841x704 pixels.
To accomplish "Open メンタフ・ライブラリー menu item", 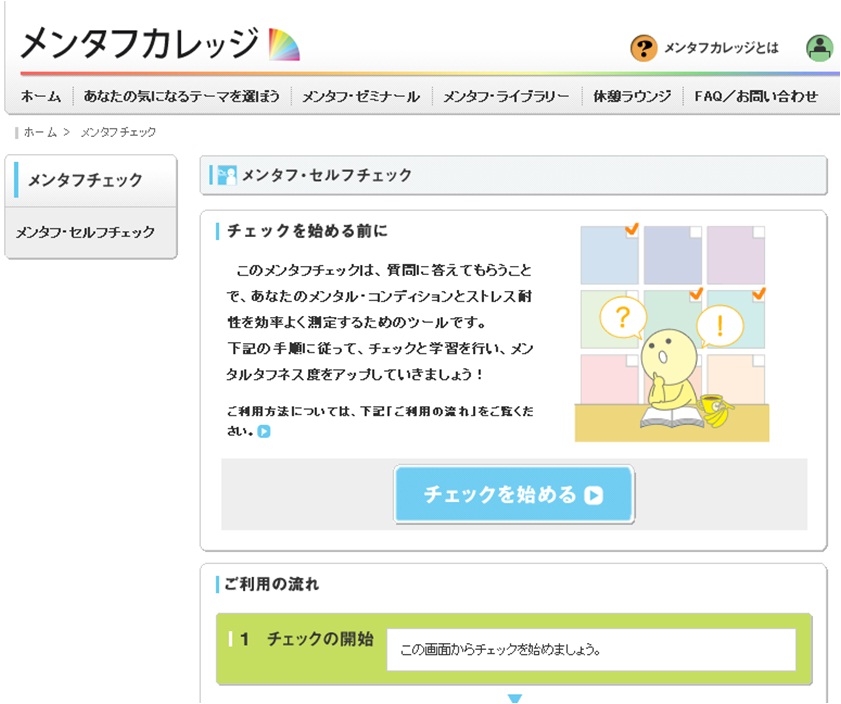I will tap(506, 97).
